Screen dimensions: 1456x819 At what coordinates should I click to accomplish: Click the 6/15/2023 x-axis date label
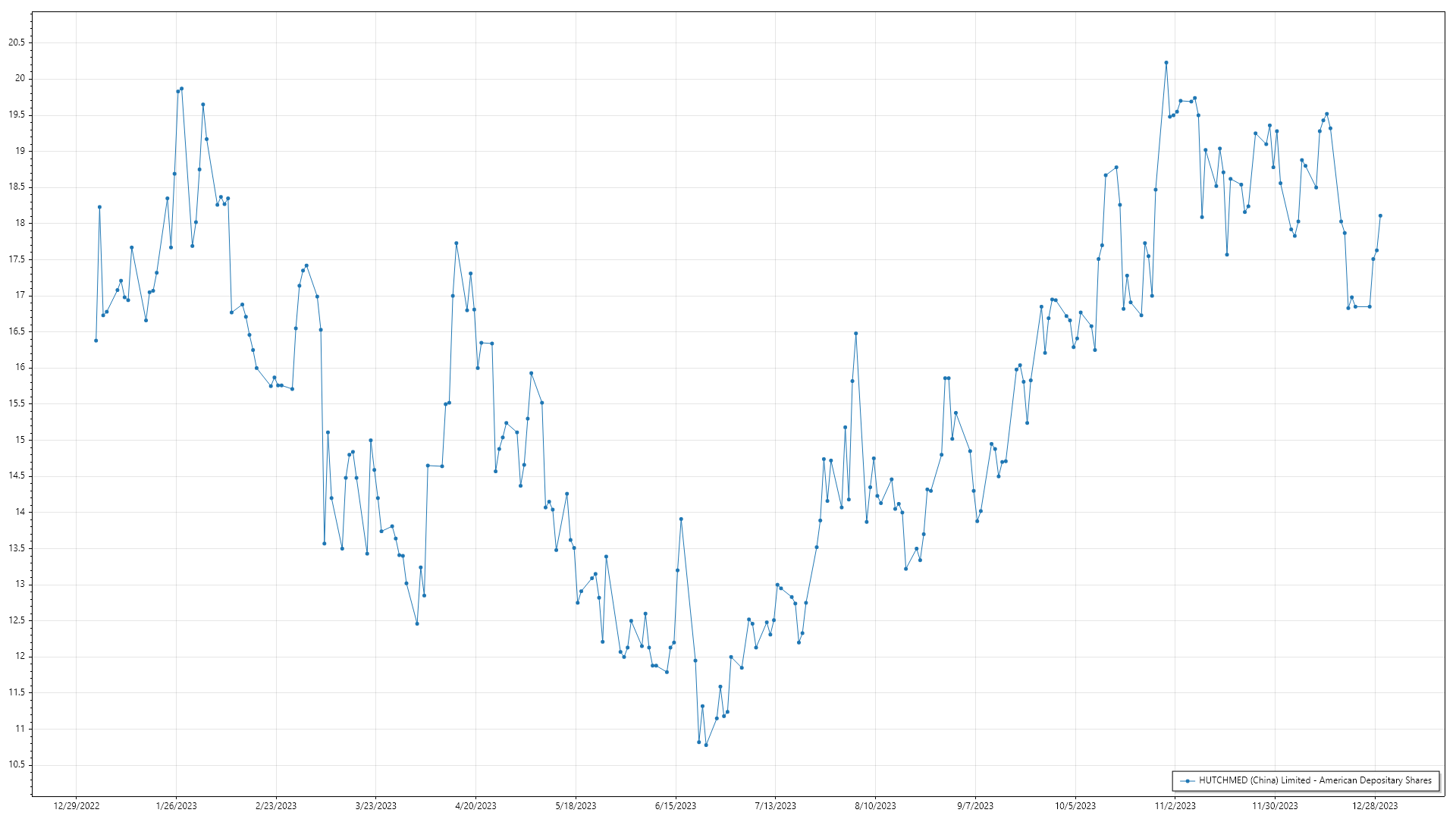676,805
